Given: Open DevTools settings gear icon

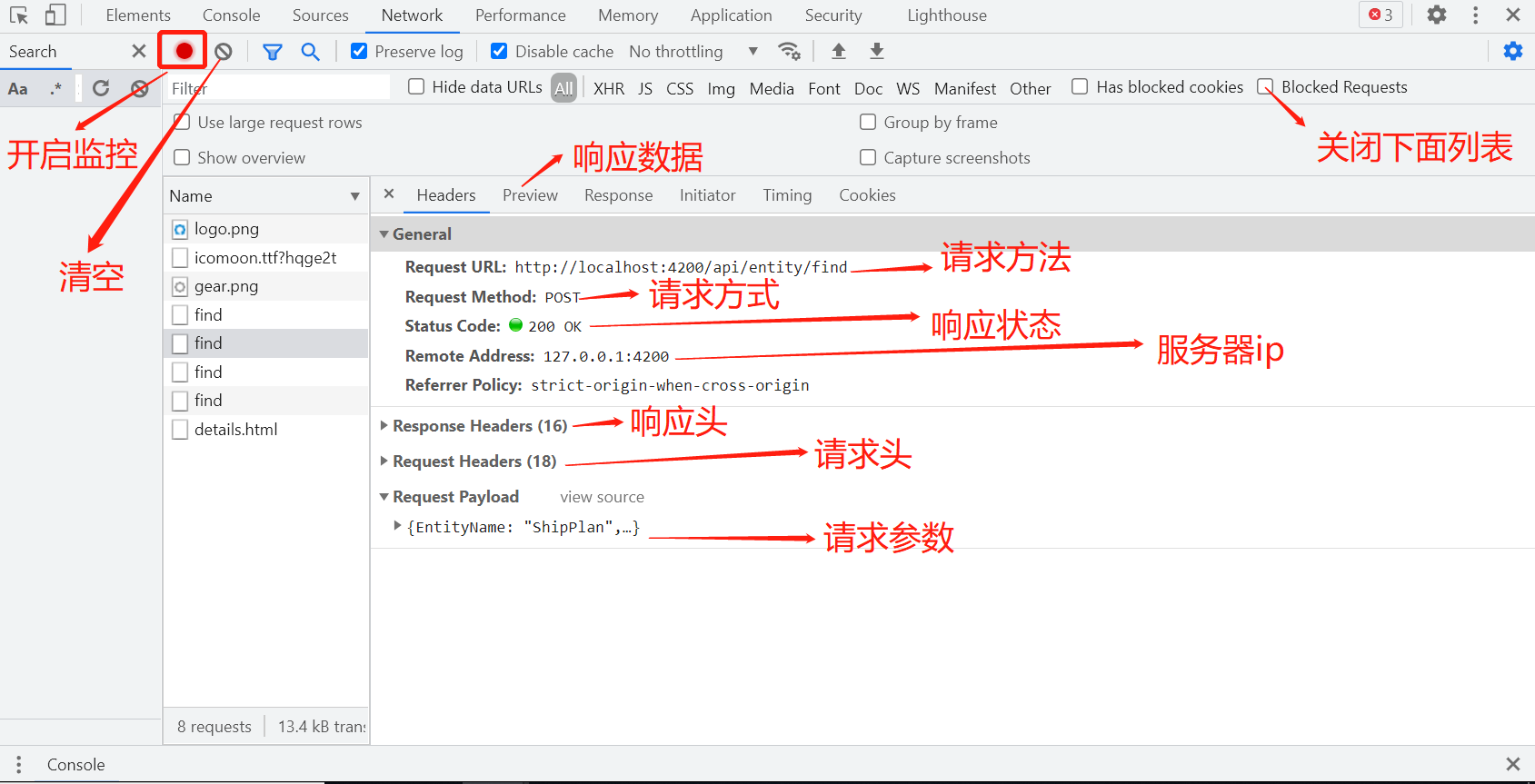Looking at the screenshot, I should click(x=1437, y=15).
